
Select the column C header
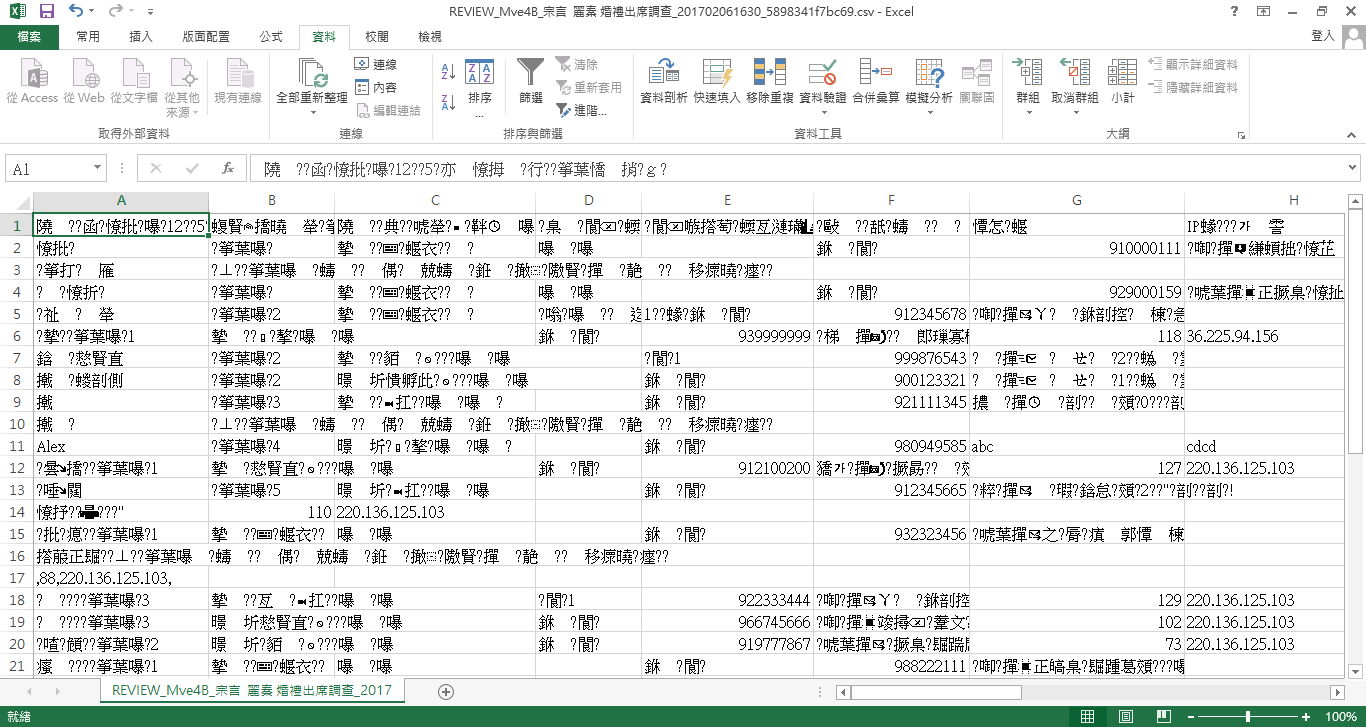pyautogui.click(x=435, y=201)
